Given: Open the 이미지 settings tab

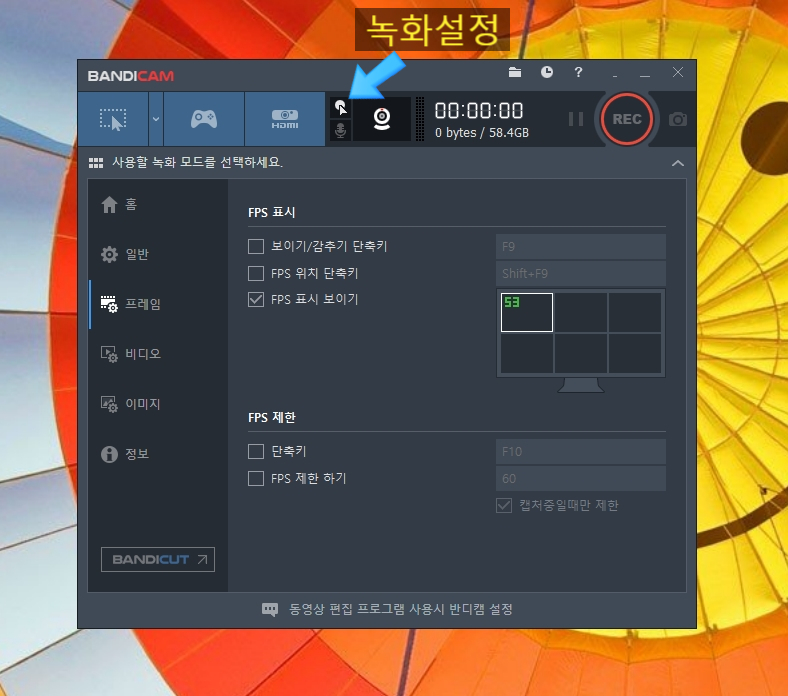Looking at the screenshot, I should click(158, 404).
